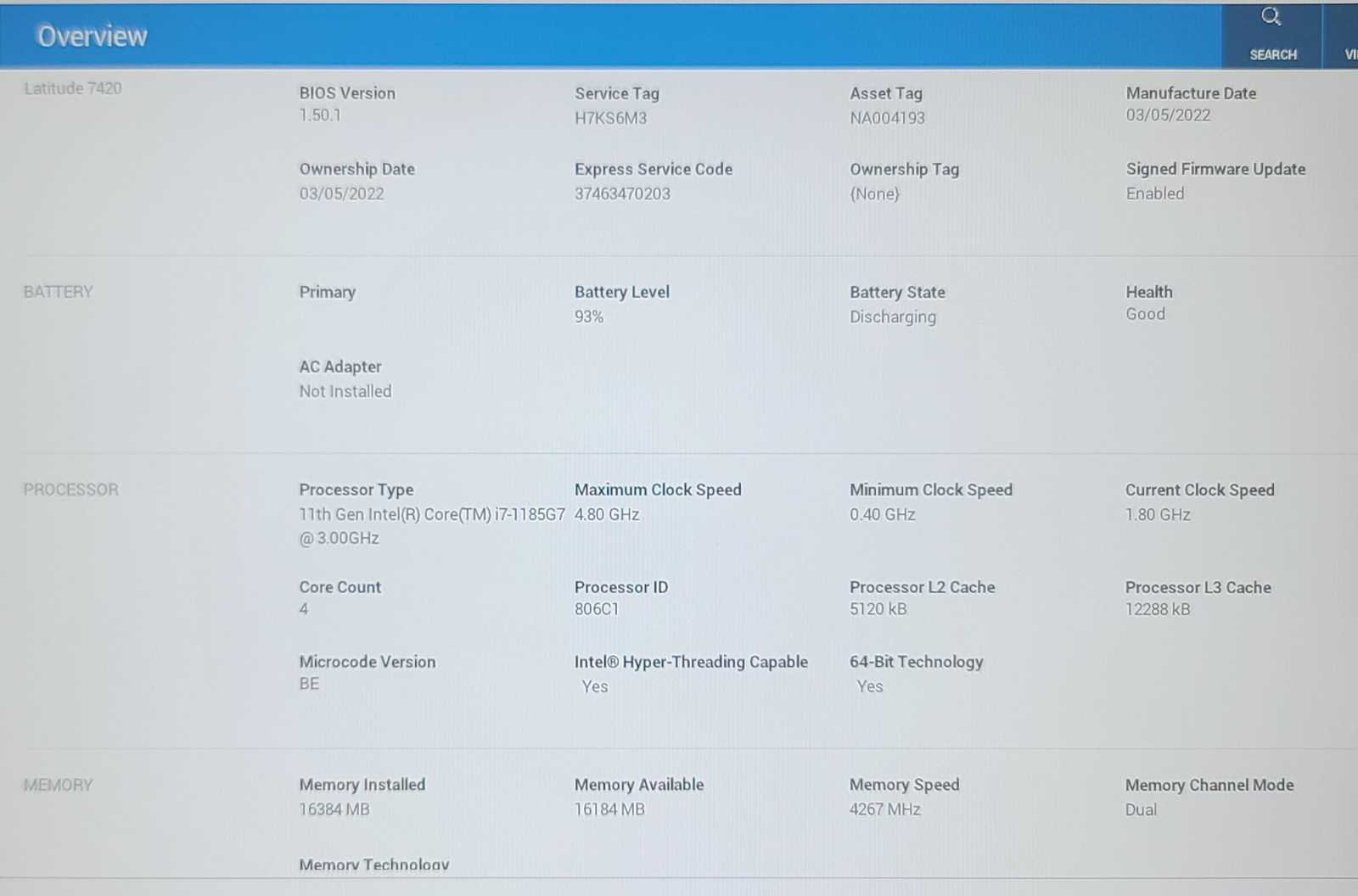Open the Search magnifier icon

tap(1271, 17)
